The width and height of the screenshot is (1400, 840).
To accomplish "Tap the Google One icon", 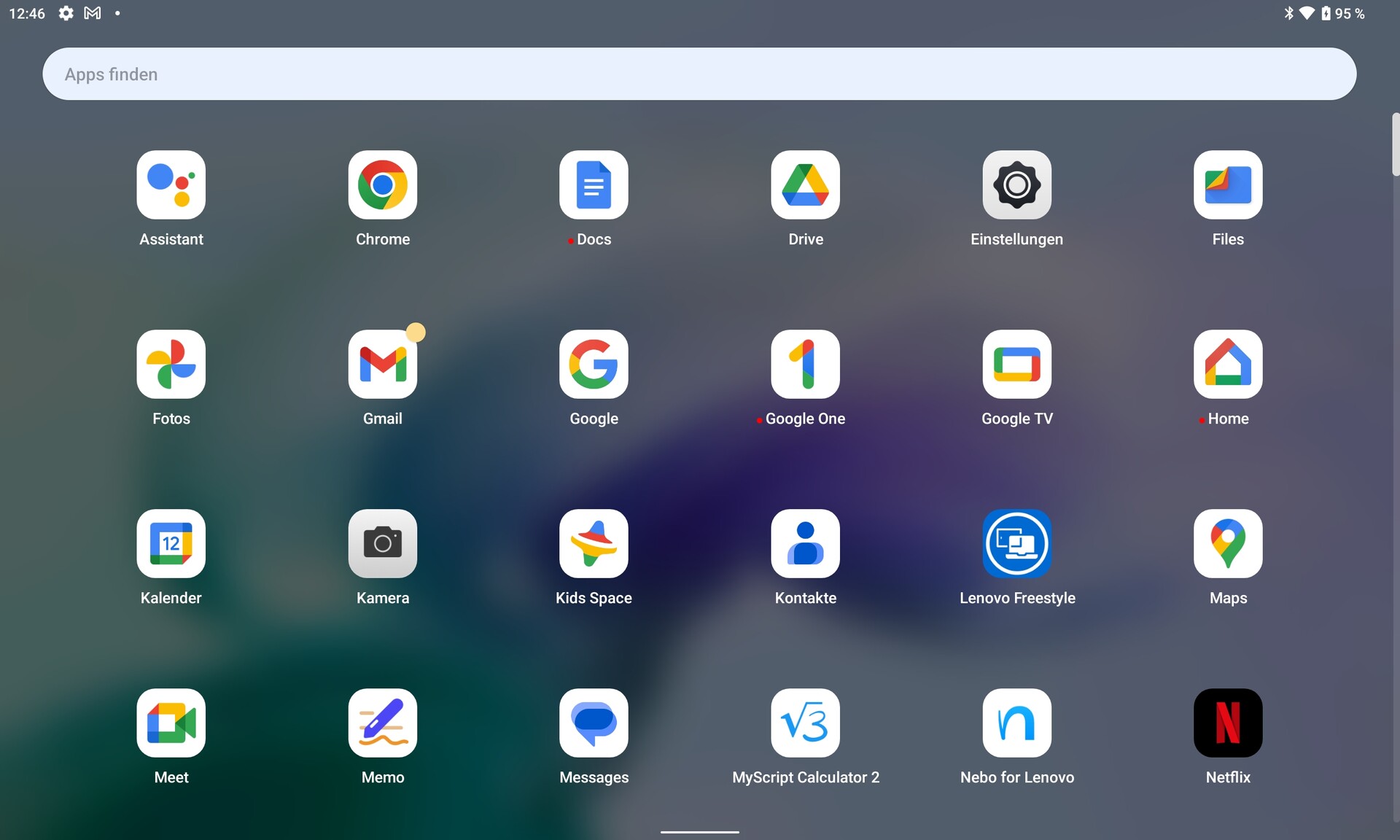I will pyautogui.click(x=805, y=365).
